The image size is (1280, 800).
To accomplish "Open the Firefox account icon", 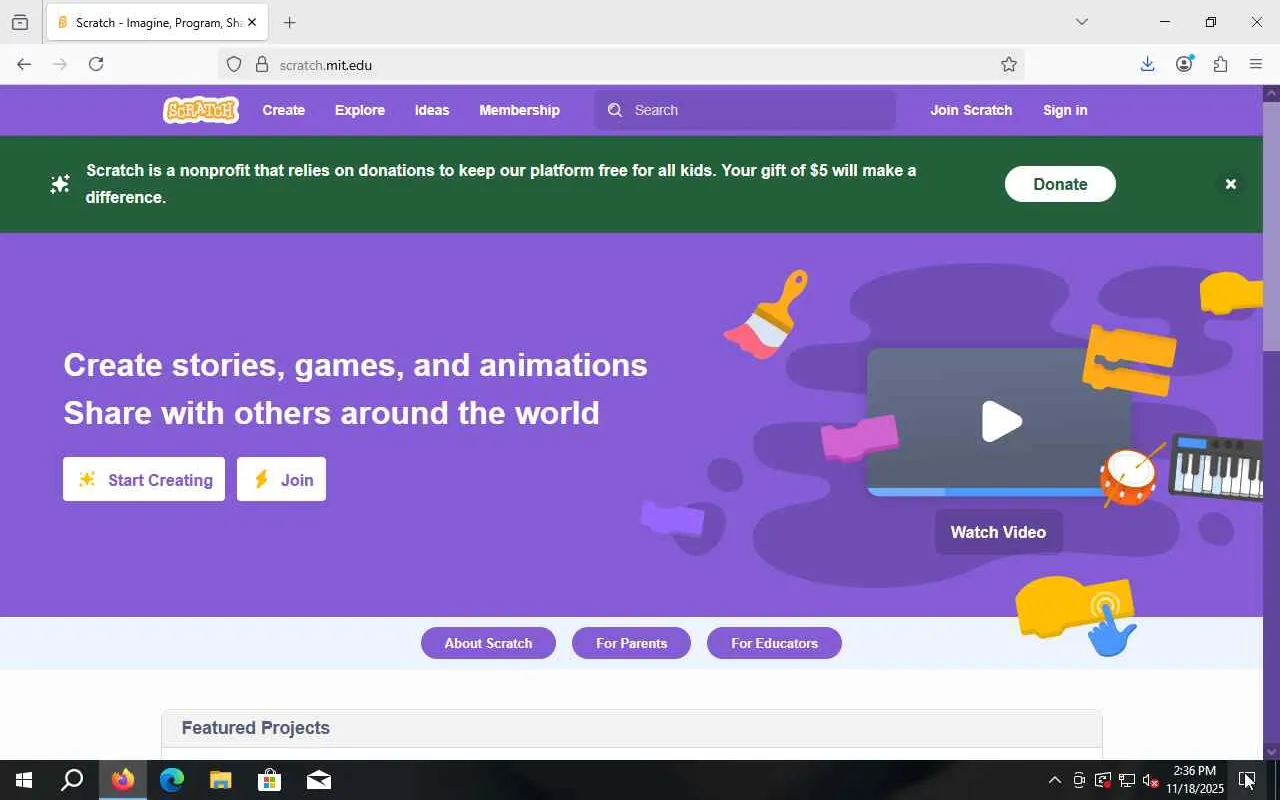I will click(x=1184, y=64).
